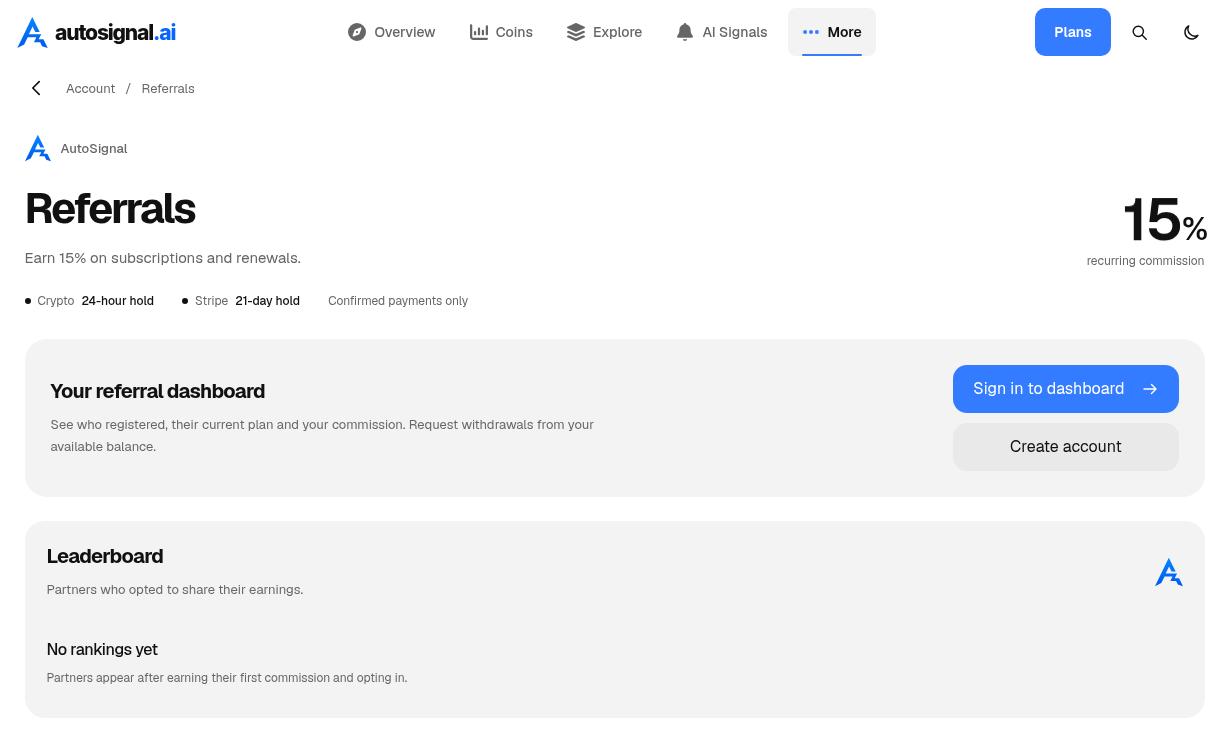Click the "recurring commission" caption
Viewport: 1227px width, 742px height.
[1146, 261]
